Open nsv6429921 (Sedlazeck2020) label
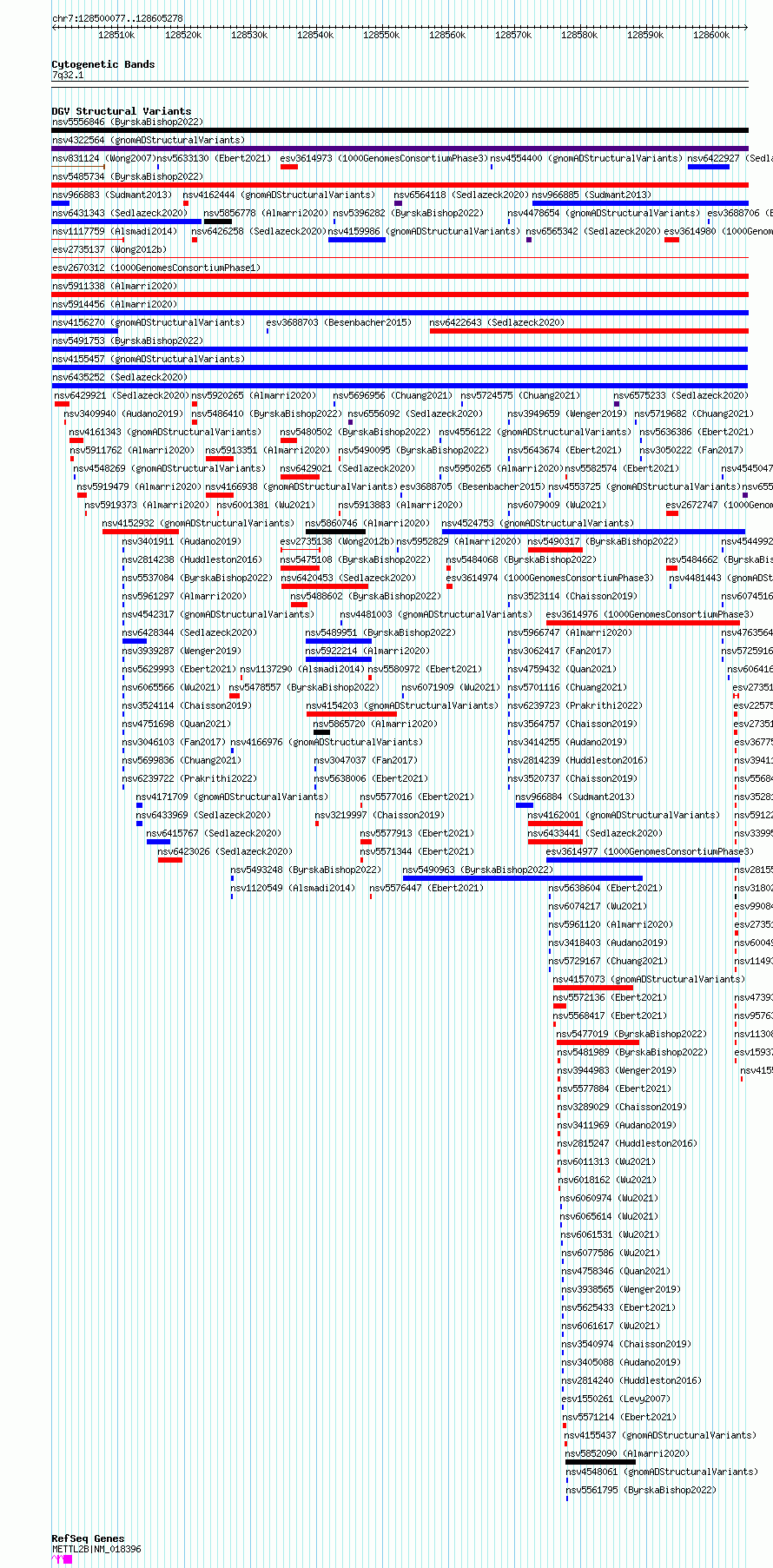Viewport: 773px width, 1568px height. [x=122, y=395]
